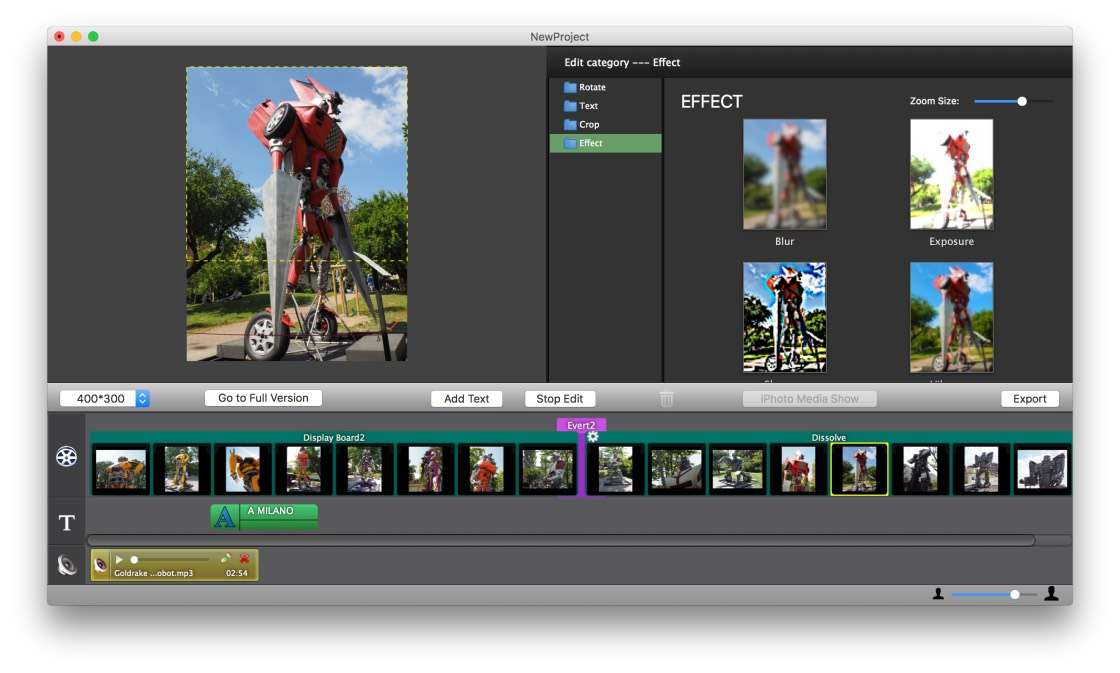Click the film reel video track icon
Screen dimensions: 1120x673
66,457
